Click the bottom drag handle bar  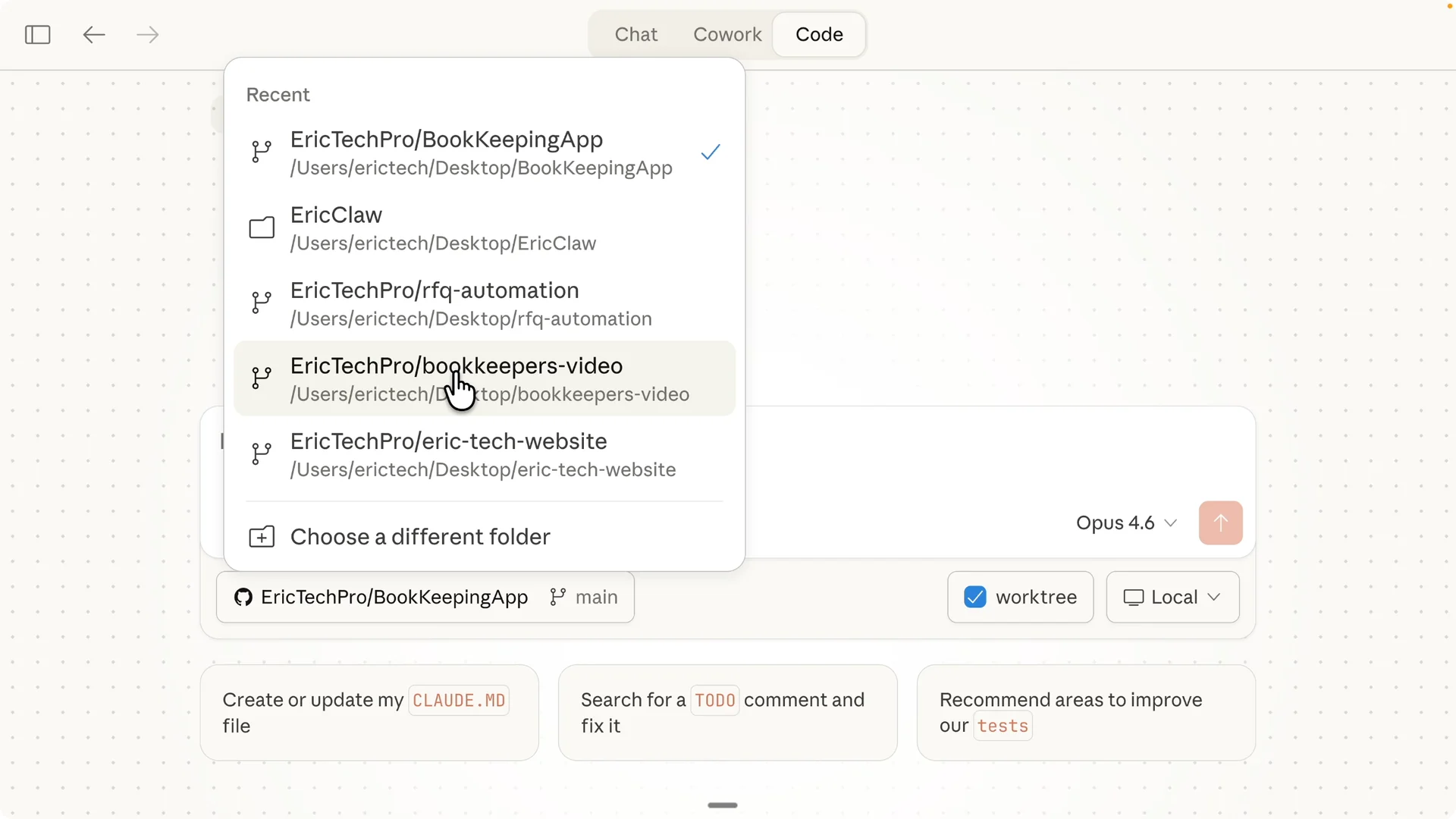click(x=722, y=805)
